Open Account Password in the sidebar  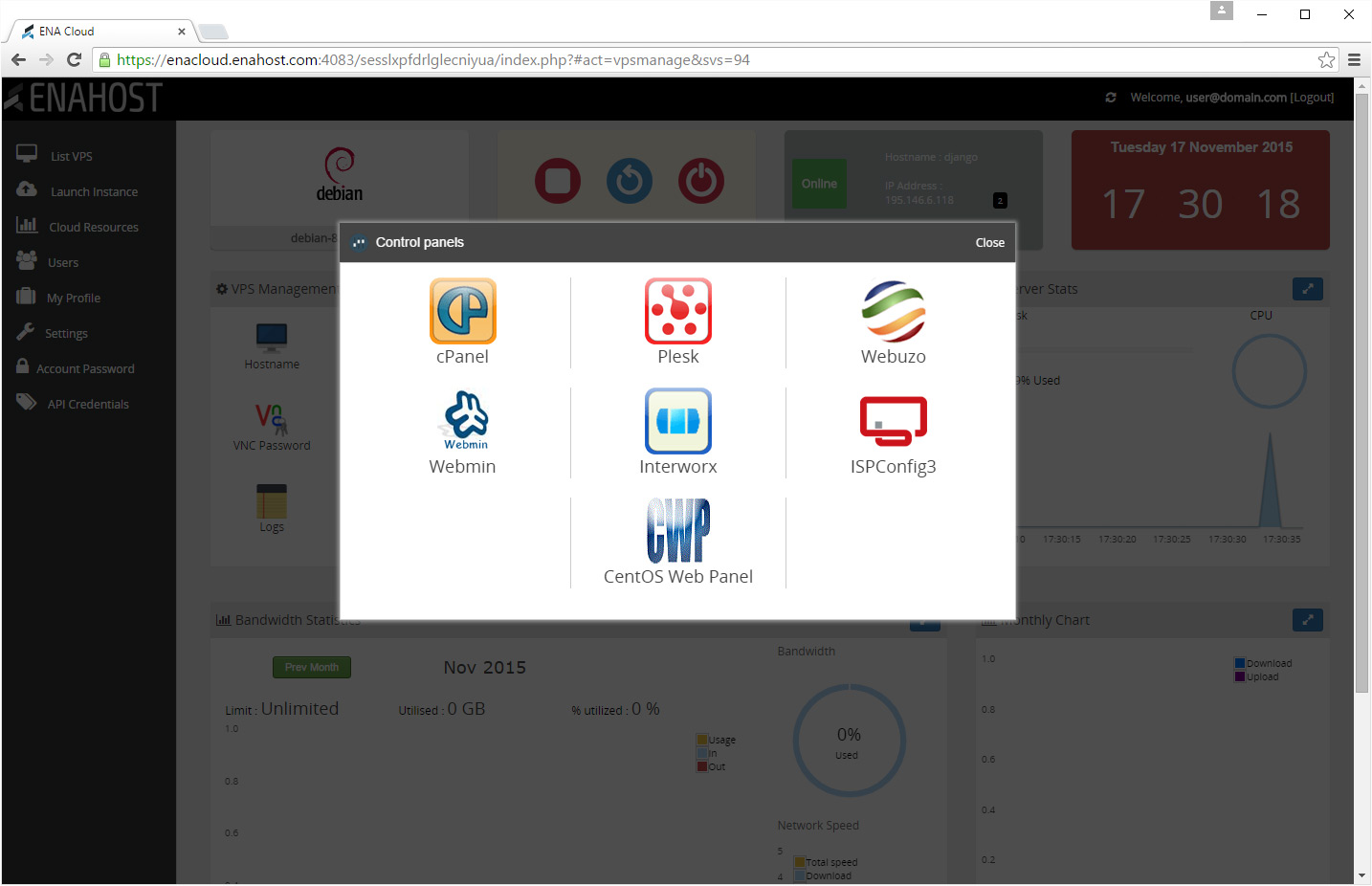click(85, 369)
